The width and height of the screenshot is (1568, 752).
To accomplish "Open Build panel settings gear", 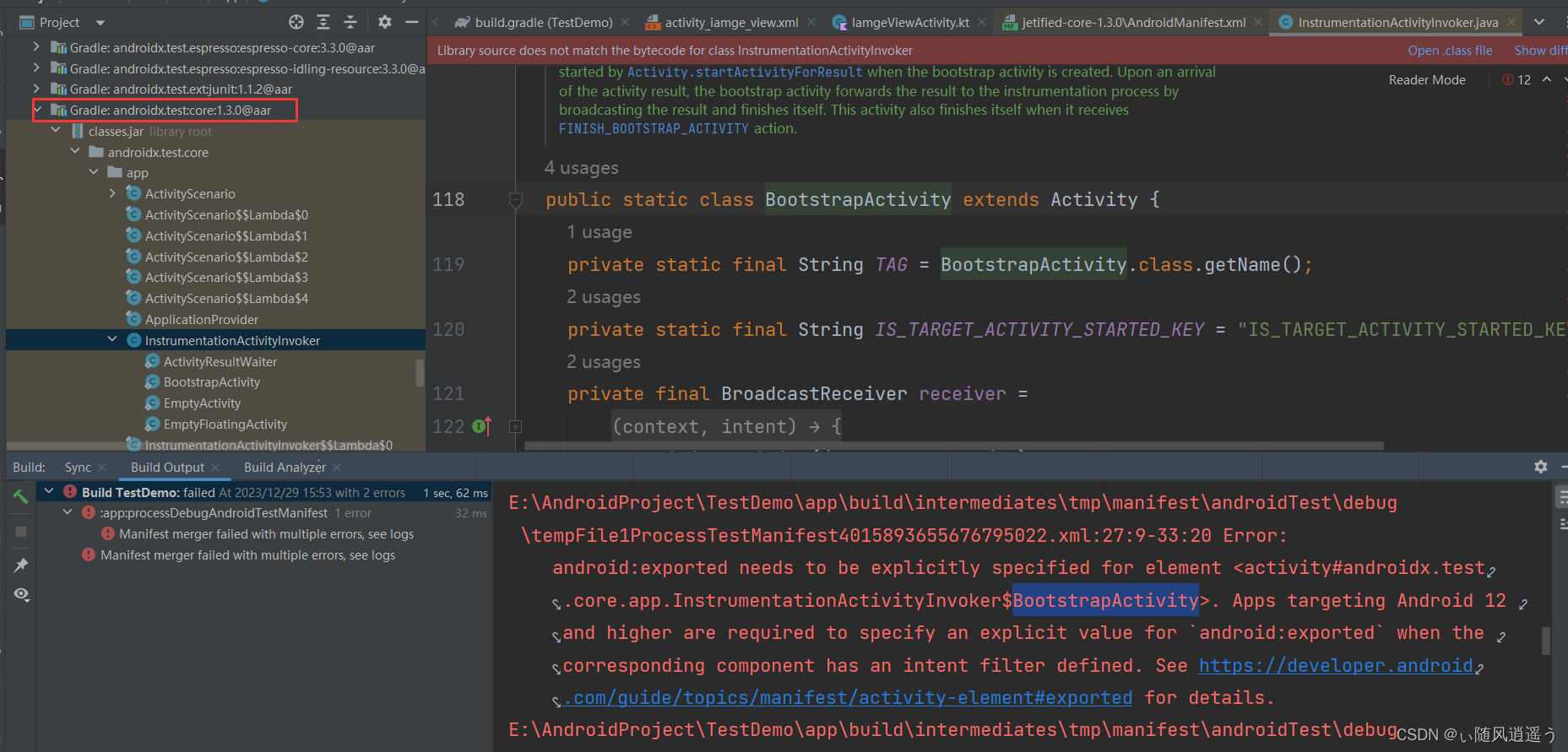I will point(1540,467).
